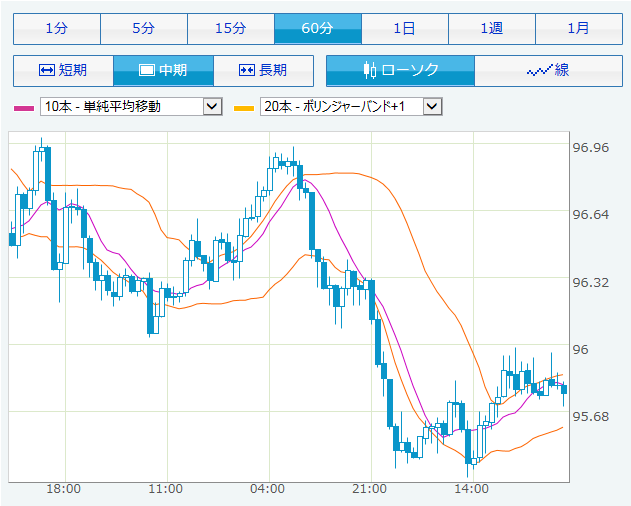
Task: Click the magenta indicator color swatch
Action: click(22, 107)
